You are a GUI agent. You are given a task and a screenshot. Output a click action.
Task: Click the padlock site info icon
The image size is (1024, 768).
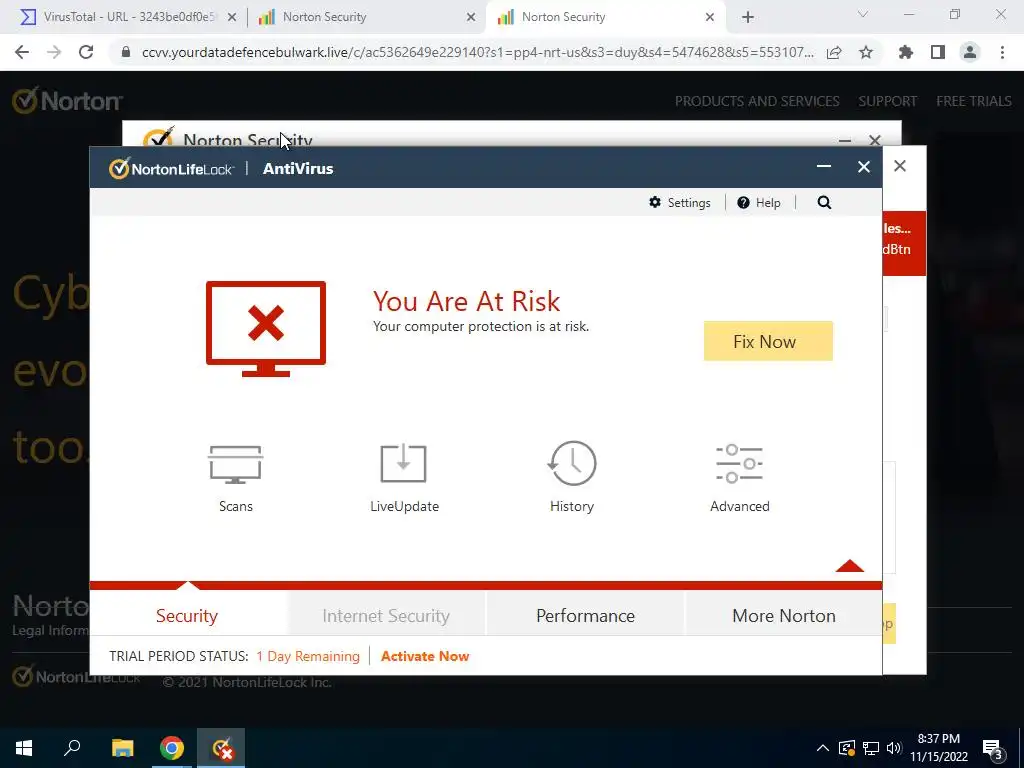(126, 52)
